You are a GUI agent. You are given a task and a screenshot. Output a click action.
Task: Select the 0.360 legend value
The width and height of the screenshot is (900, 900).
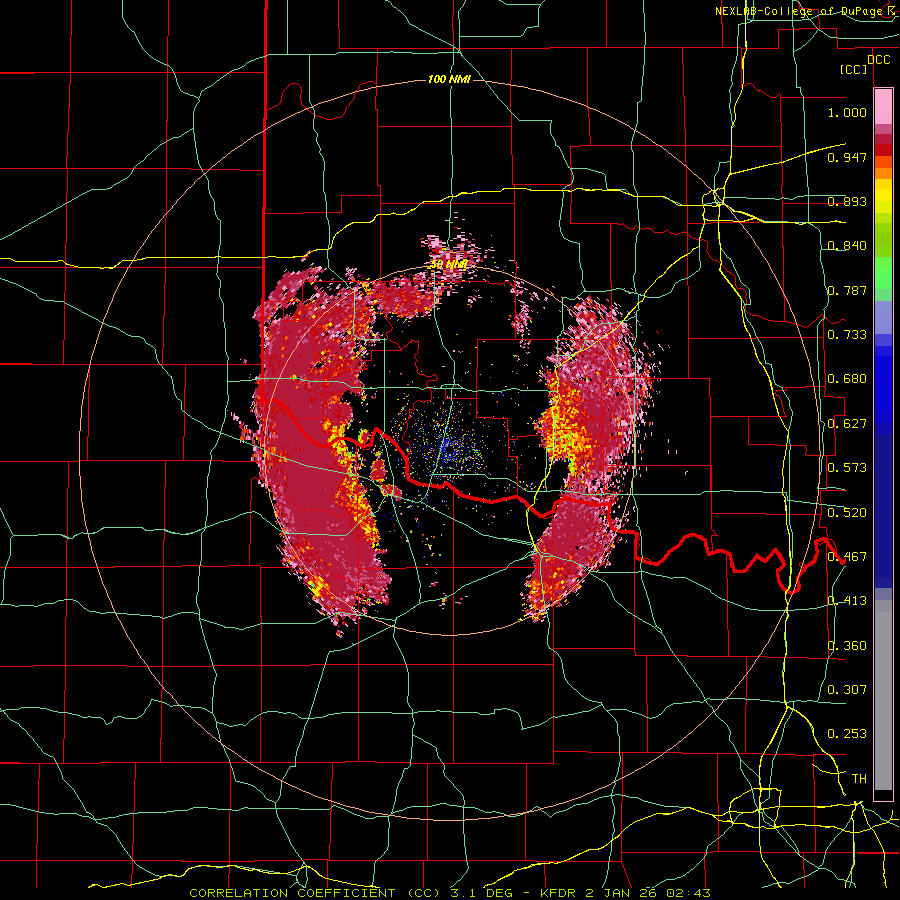coord(847,646)
